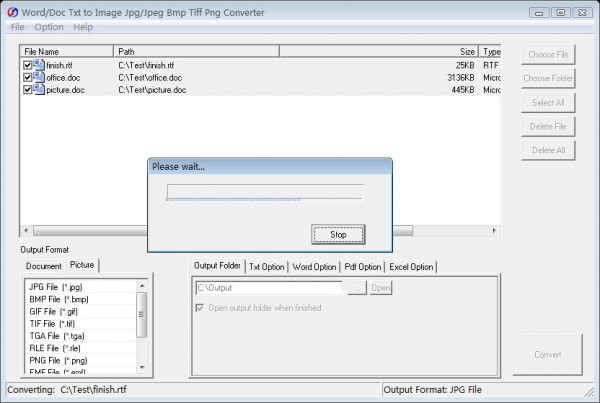Screen dimensions: 600x403
Task: Click the format list scroll up arrow
Action: click(142, 286)
